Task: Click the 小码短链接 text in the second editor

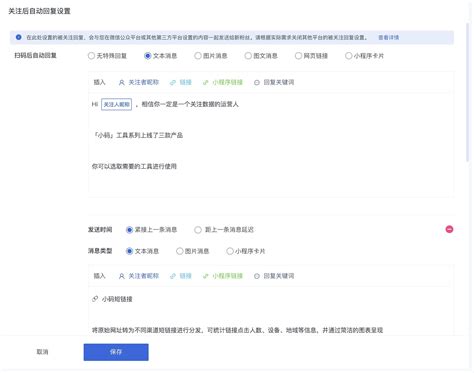Action: (117, 299)
